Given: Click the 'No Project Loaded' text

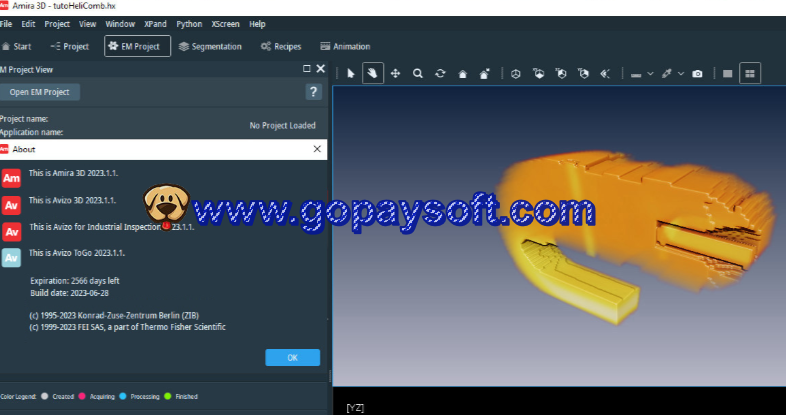Looking at the screenshot, I should pos(283,126).
